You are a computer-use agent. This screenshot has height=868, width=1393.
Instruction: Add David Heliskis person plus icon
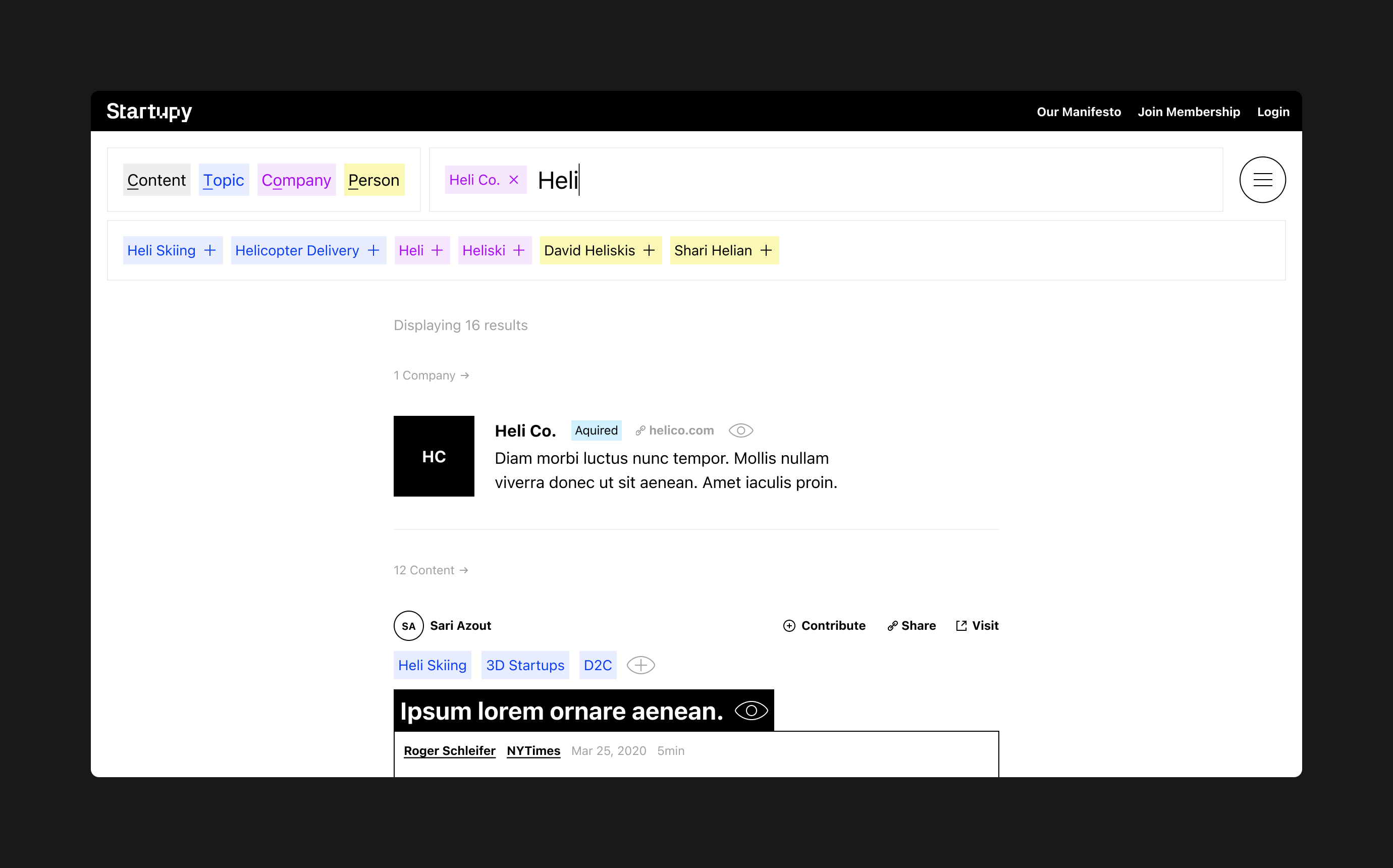pyautogui.click(x=649, y=250)
